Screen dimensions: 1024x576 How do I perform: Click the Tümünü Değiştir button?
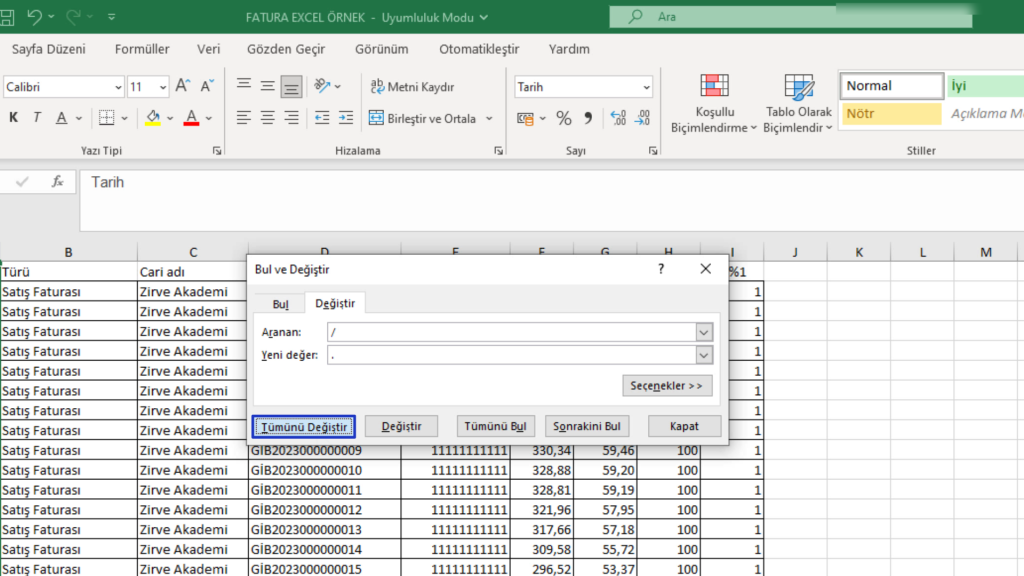click(303, 426)
